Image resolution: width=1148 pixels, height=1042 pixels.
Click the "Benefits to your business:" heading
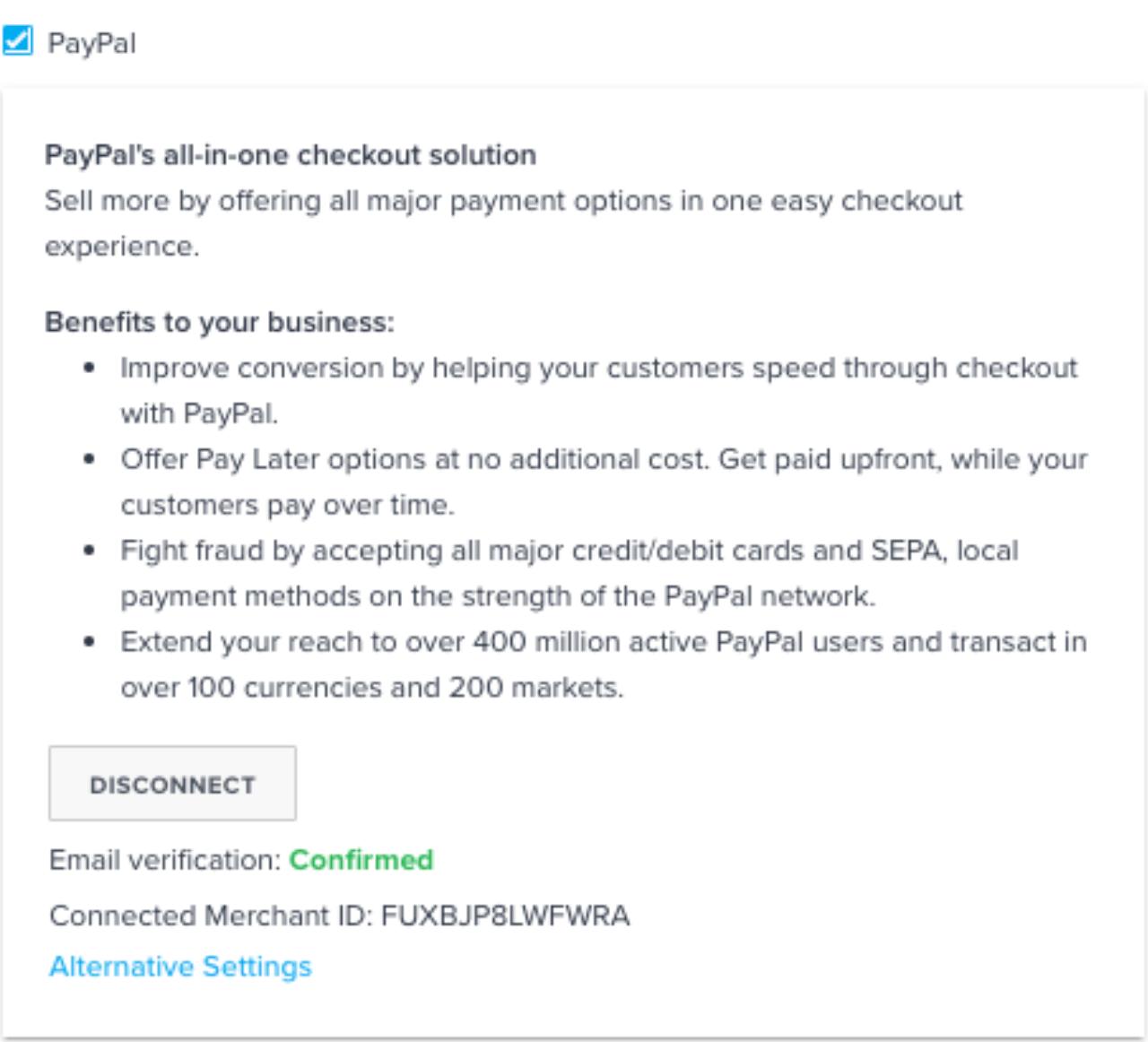pyautogui.click(x=220, y=322)
